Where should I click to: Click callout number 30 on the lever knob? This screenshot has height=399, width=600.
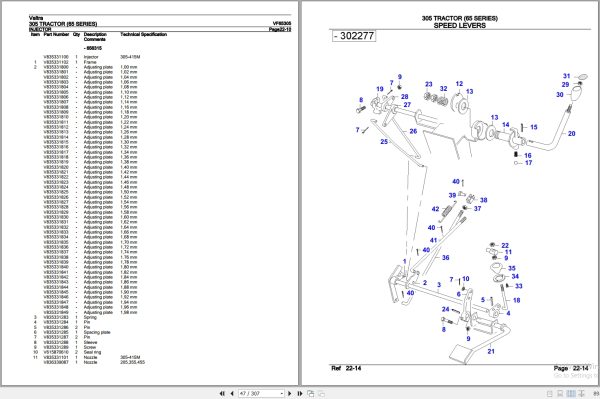pos(560,94)
